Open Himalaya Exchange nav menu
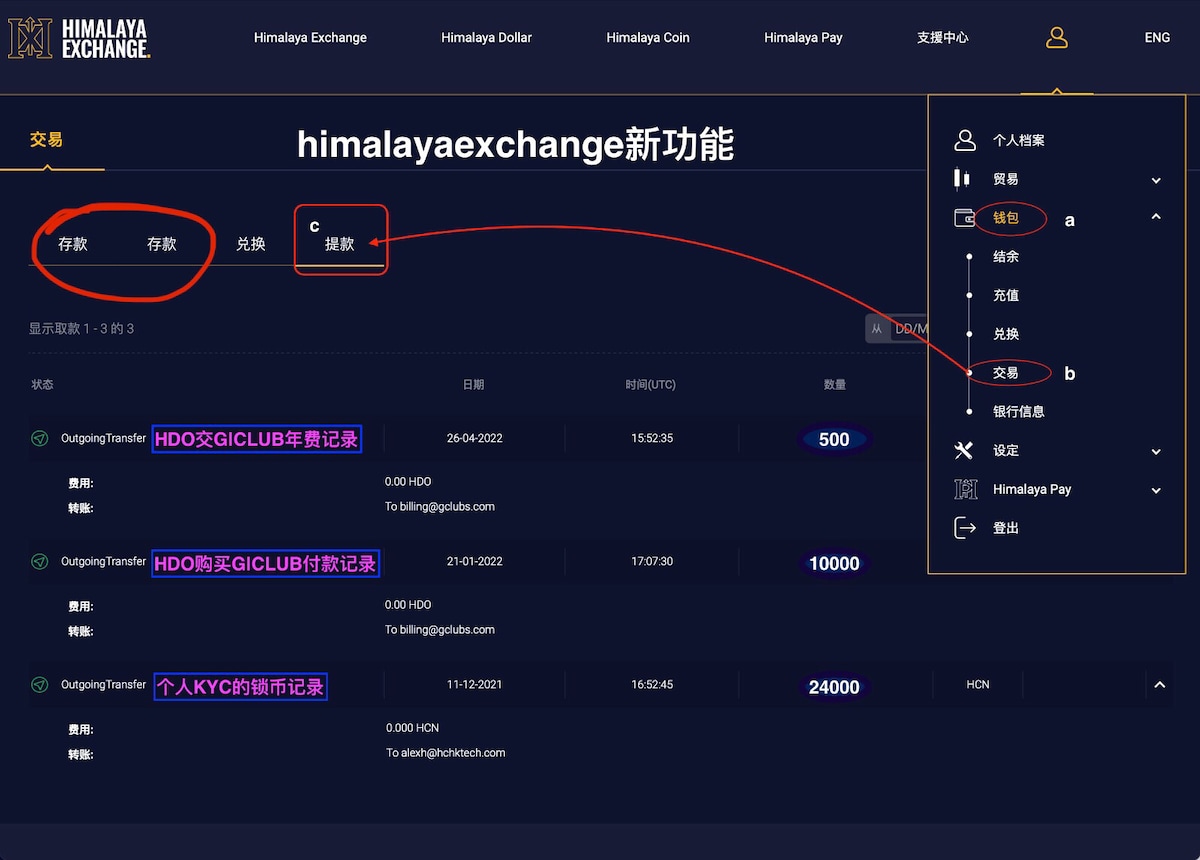The width and height of the screenshot is (1200, 860). (x=310, y=38)
